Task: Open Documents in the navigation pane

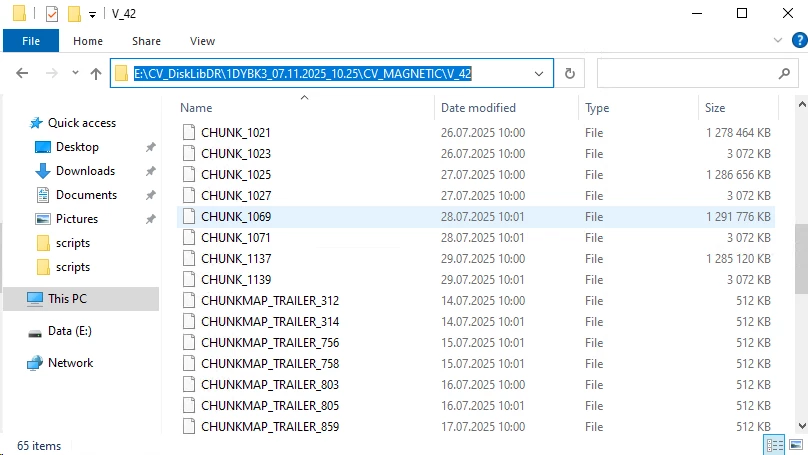Action: click(x=86, y=195)
